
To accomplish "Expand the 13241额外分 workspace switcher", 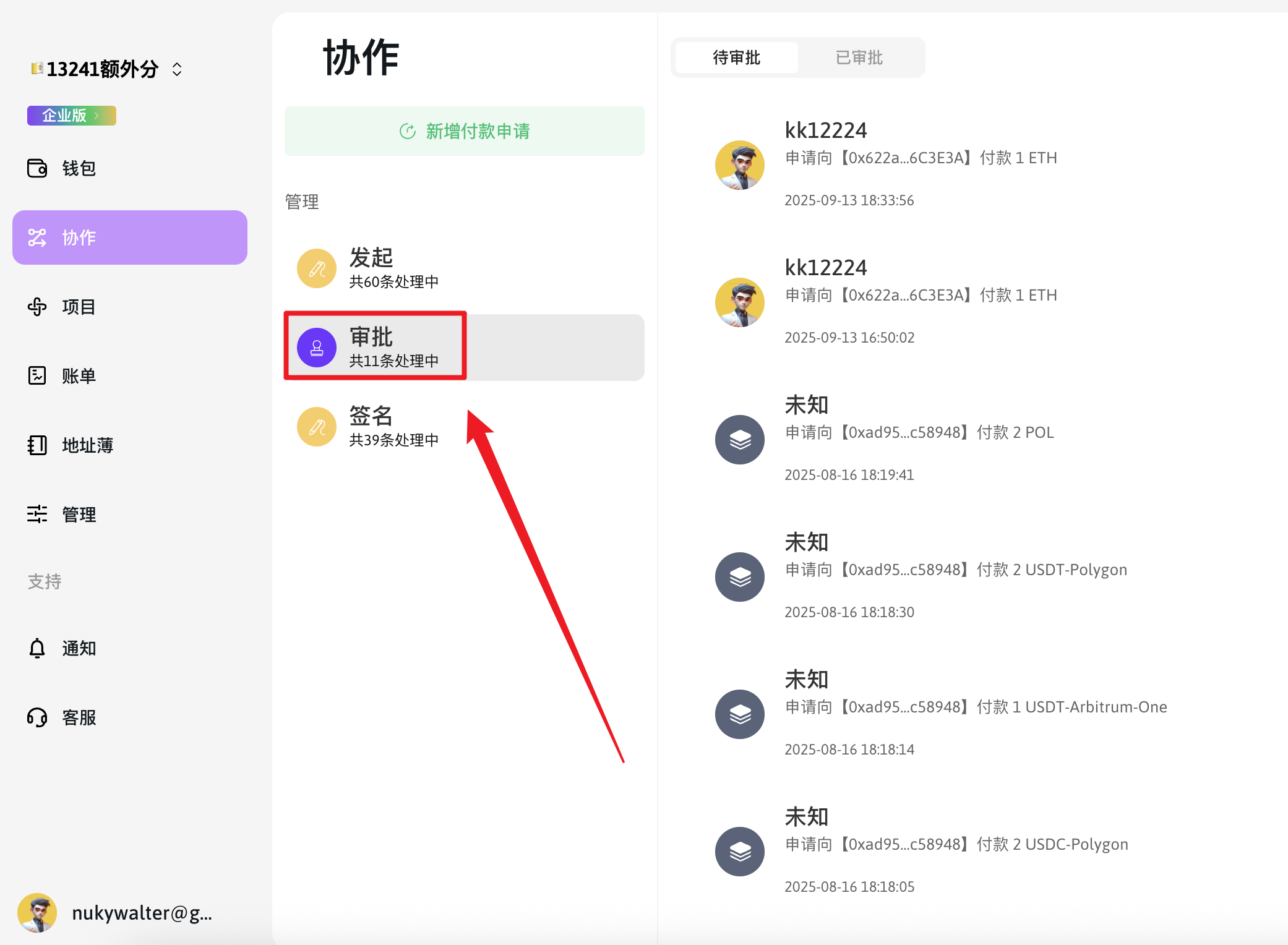I will [177, 69].
